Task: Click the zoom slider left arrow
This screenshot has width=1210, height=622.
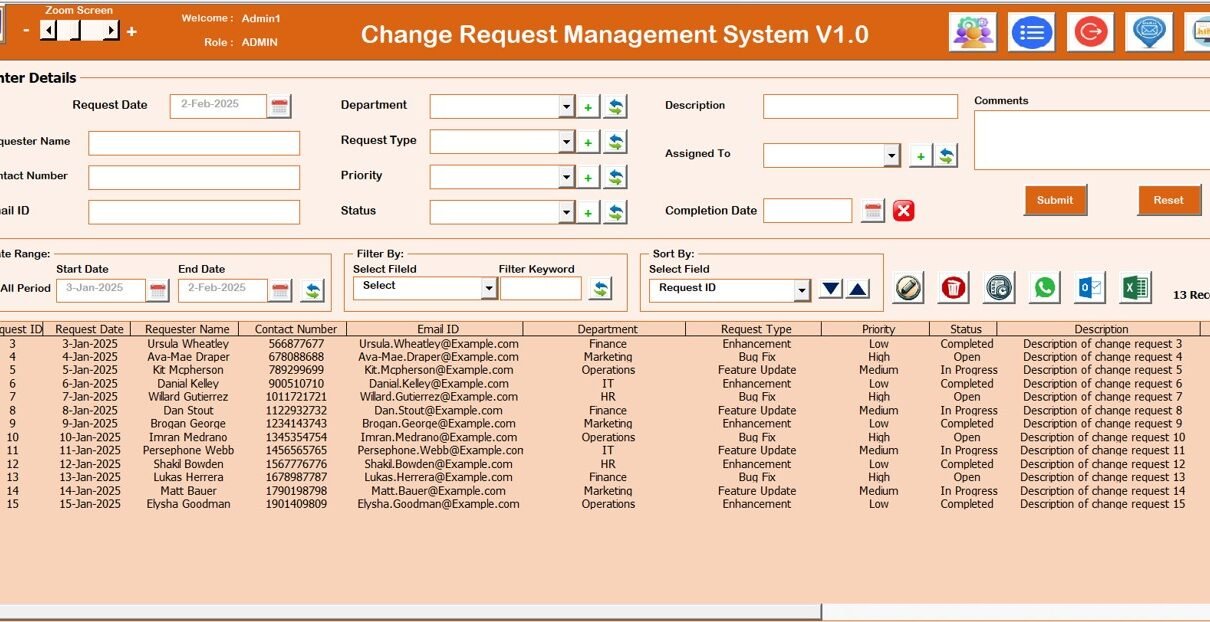Action: (48, 31)
